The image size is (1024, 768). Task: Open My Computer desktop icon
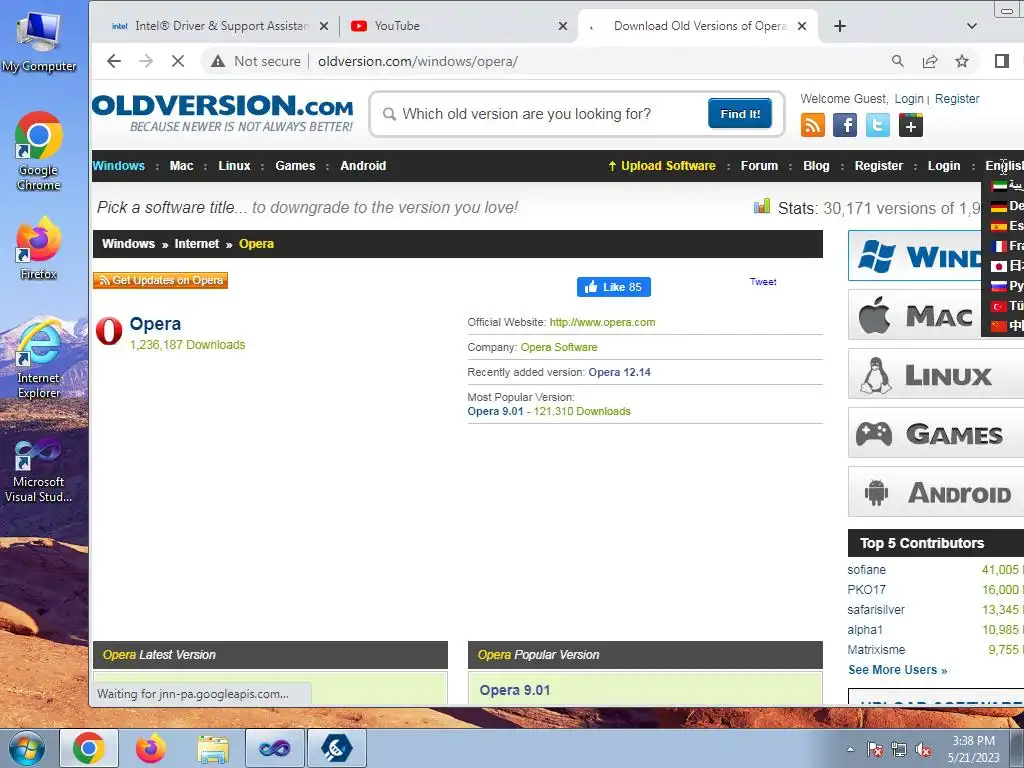pyautogui.click(x=39, y=42)
